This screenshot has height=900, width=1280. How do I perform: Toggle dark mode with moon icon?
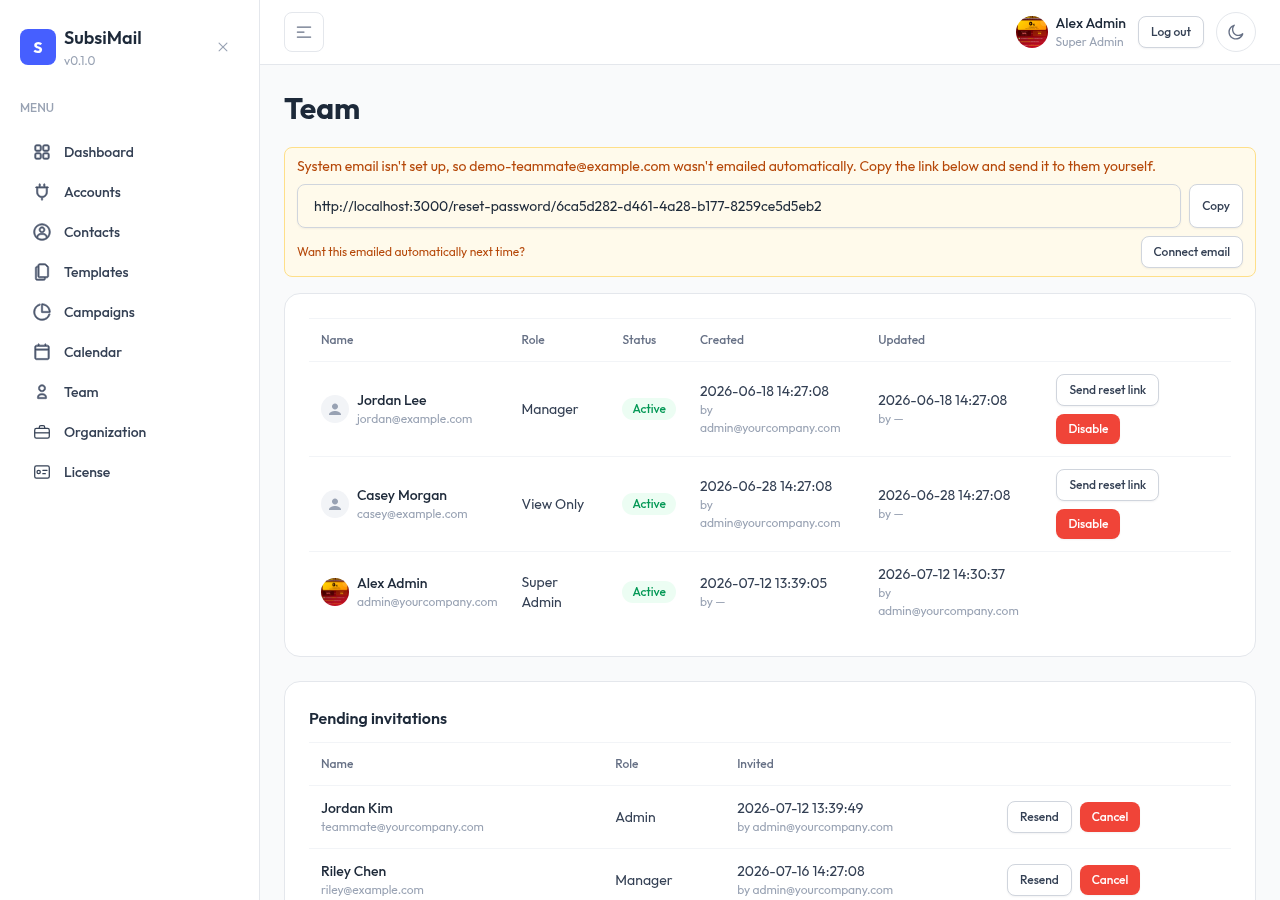1236,32
